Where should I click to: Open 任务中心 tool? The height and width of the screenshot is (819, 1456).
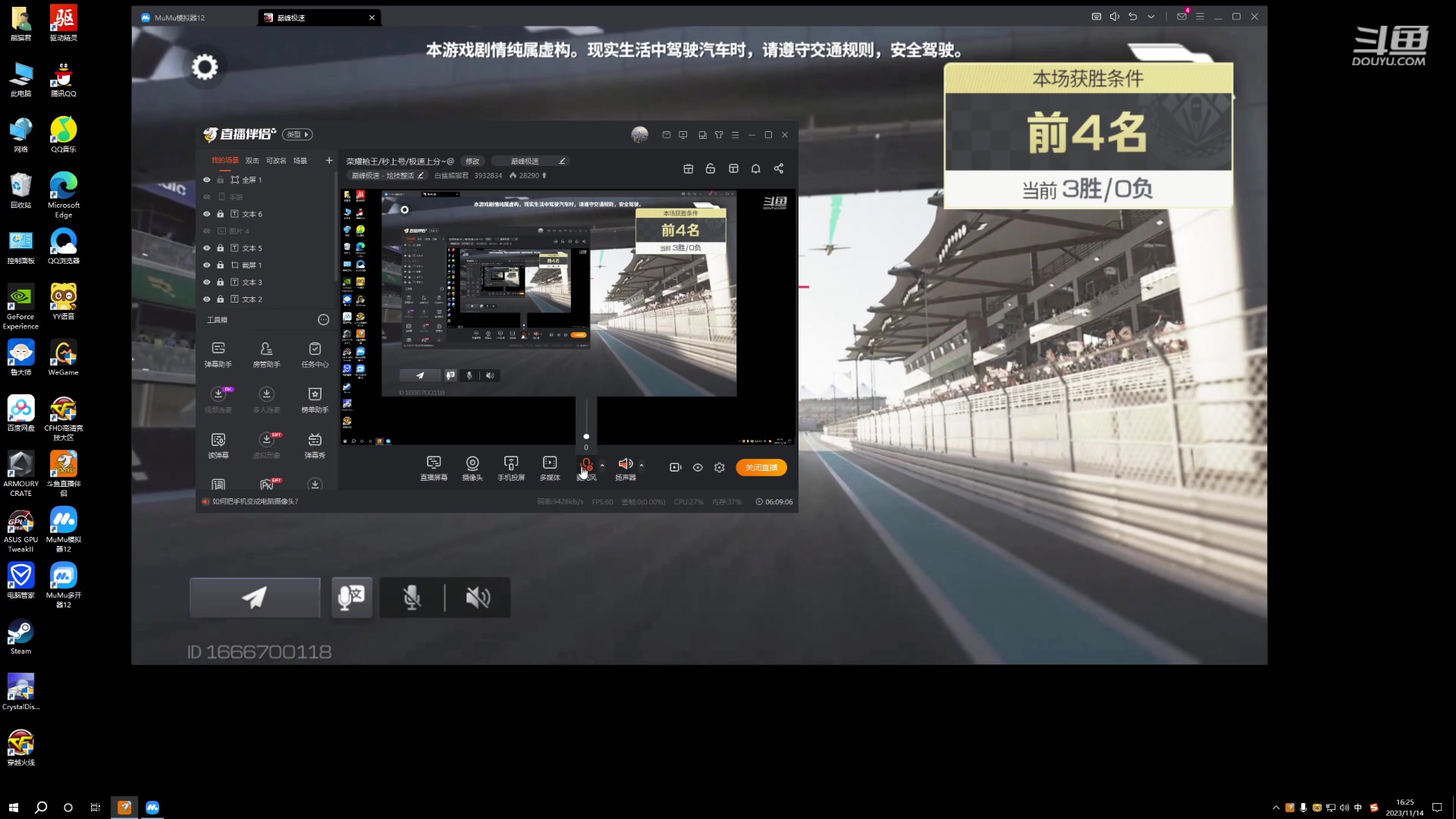click(x=315, y=354)
